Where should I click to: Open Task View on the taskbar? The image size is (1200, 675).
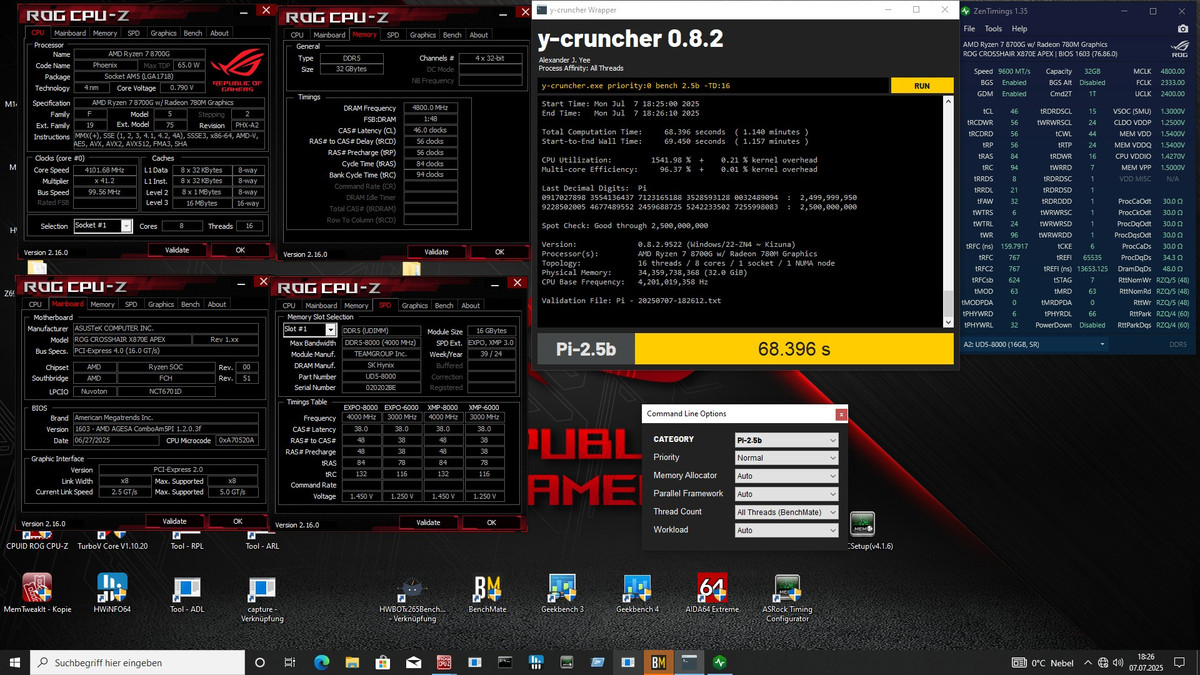point(290,662)
